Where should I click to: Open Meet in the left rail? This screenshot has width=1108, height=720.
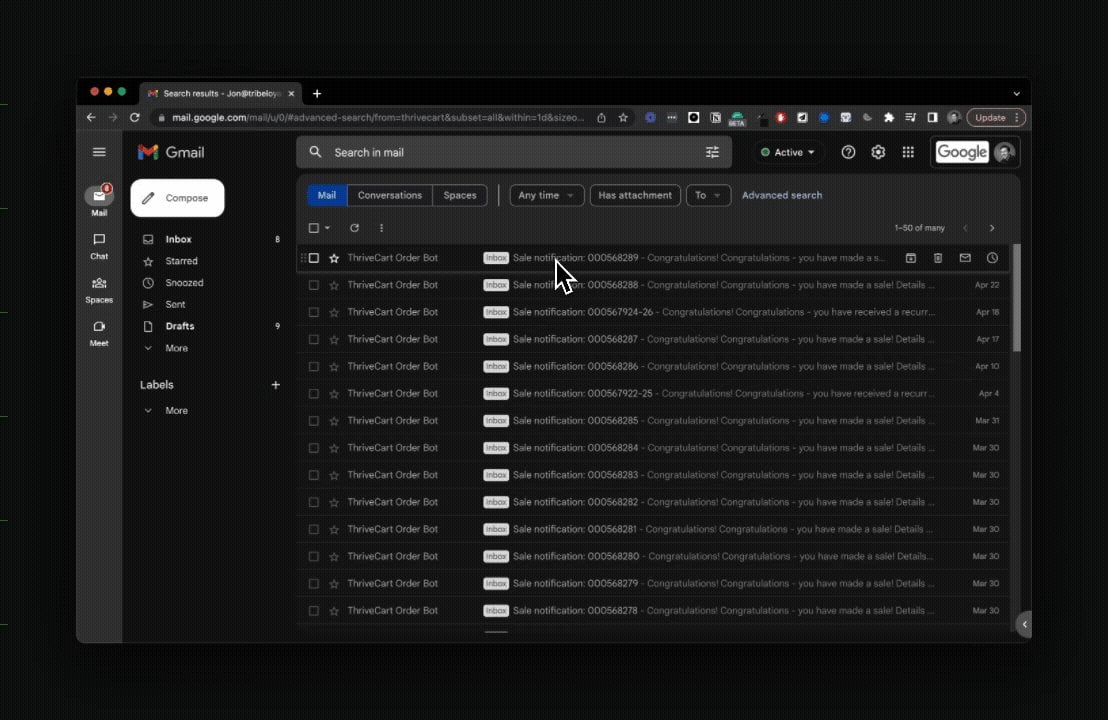[x=99, y=334]
